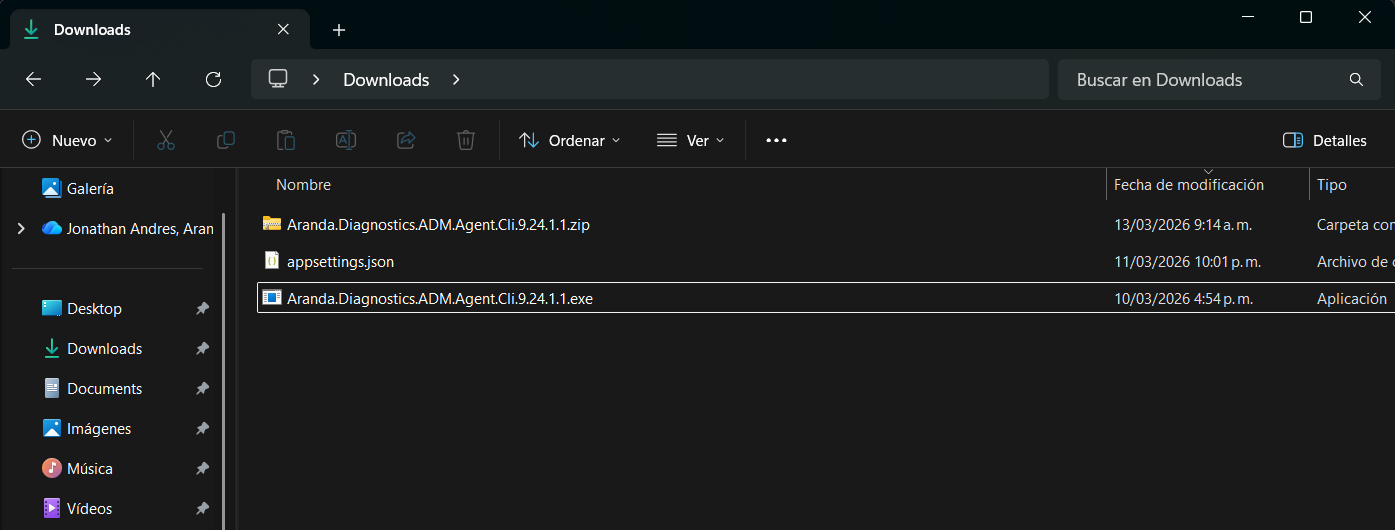The width and height of the screenshot is (1395, 530).
Task: Click the Copy icon in toolbar
Action: [226, 141]
